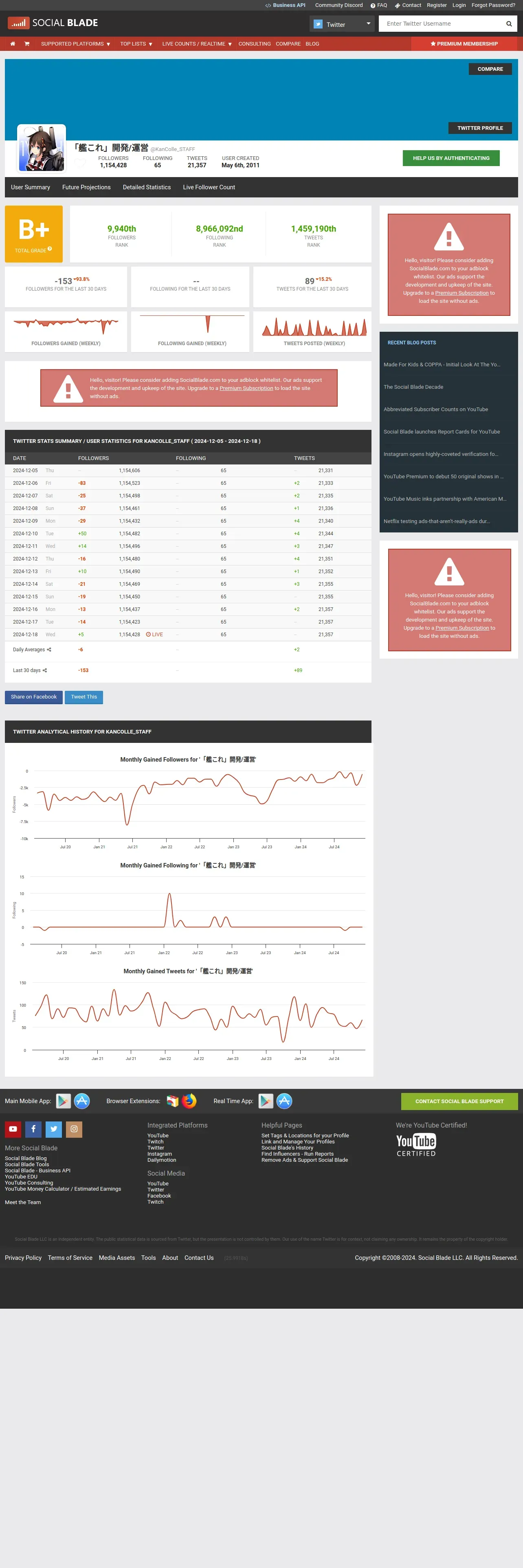Open the Blog navbar item
This screenshot has height=1568, width=523.
pos(312,44)
